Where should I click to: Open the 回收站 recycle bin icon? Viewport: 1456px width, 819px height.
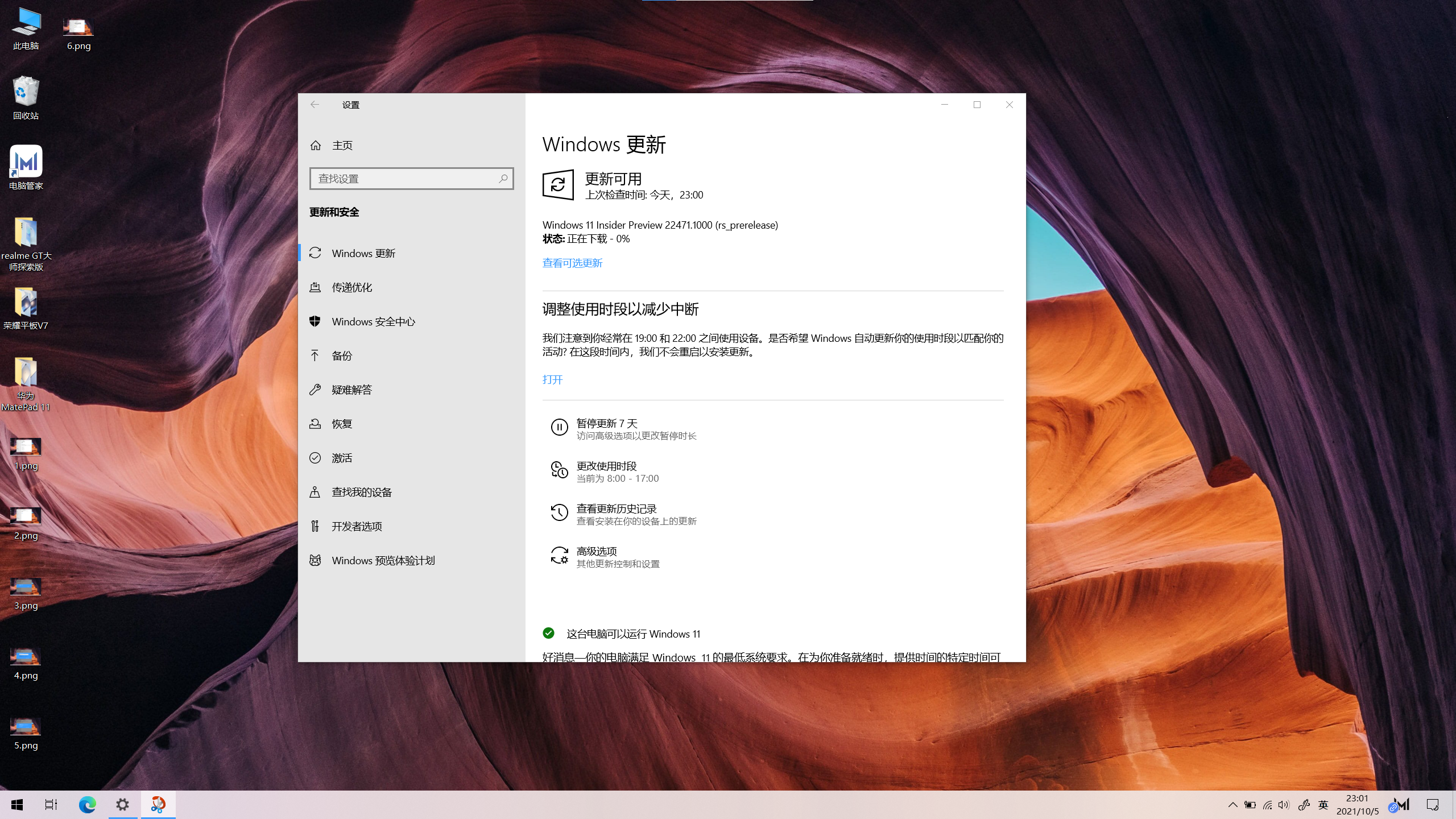click(x=26, y=98)
